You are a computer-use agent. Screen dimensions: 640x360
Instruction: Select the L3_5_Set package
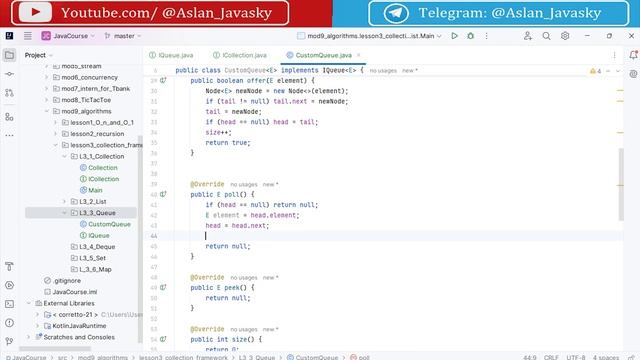[88, 258]
